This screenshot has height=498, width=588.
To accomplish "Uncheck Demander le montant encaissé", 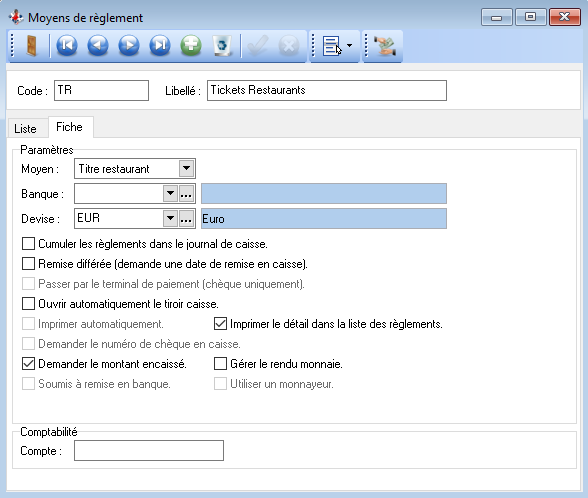I will (28, 364).
